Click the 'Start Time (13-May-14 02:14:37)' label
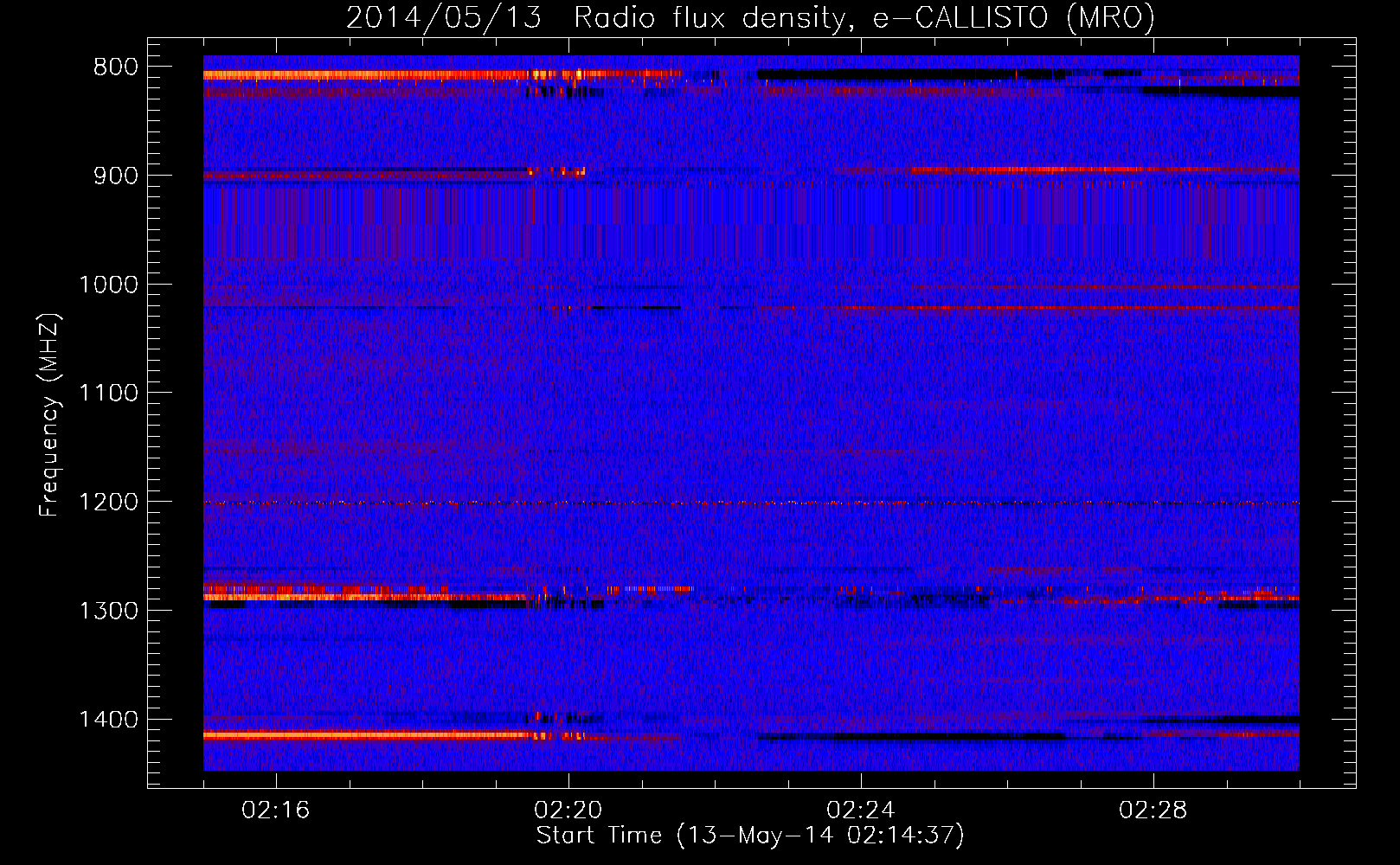Viewport: 1400px width, 865px height. 750,836
